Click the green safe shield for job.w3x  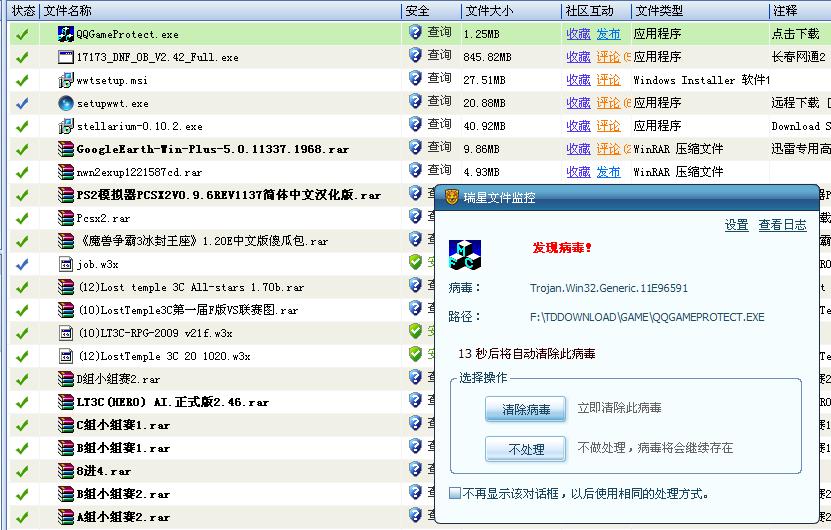pyautogui.click(x=415, y=262)
